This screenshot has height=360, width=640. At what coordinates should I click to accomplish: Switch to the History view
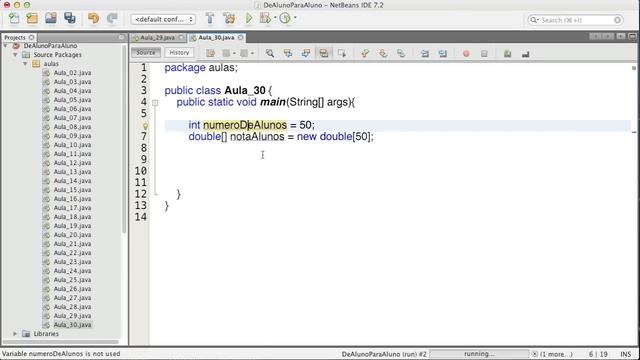(x=179, y=53)
